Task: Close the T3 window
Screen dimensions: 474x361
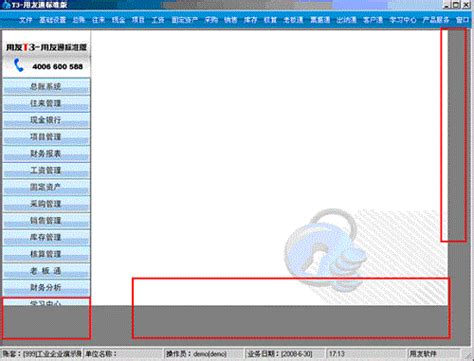Action: (466, 5)
